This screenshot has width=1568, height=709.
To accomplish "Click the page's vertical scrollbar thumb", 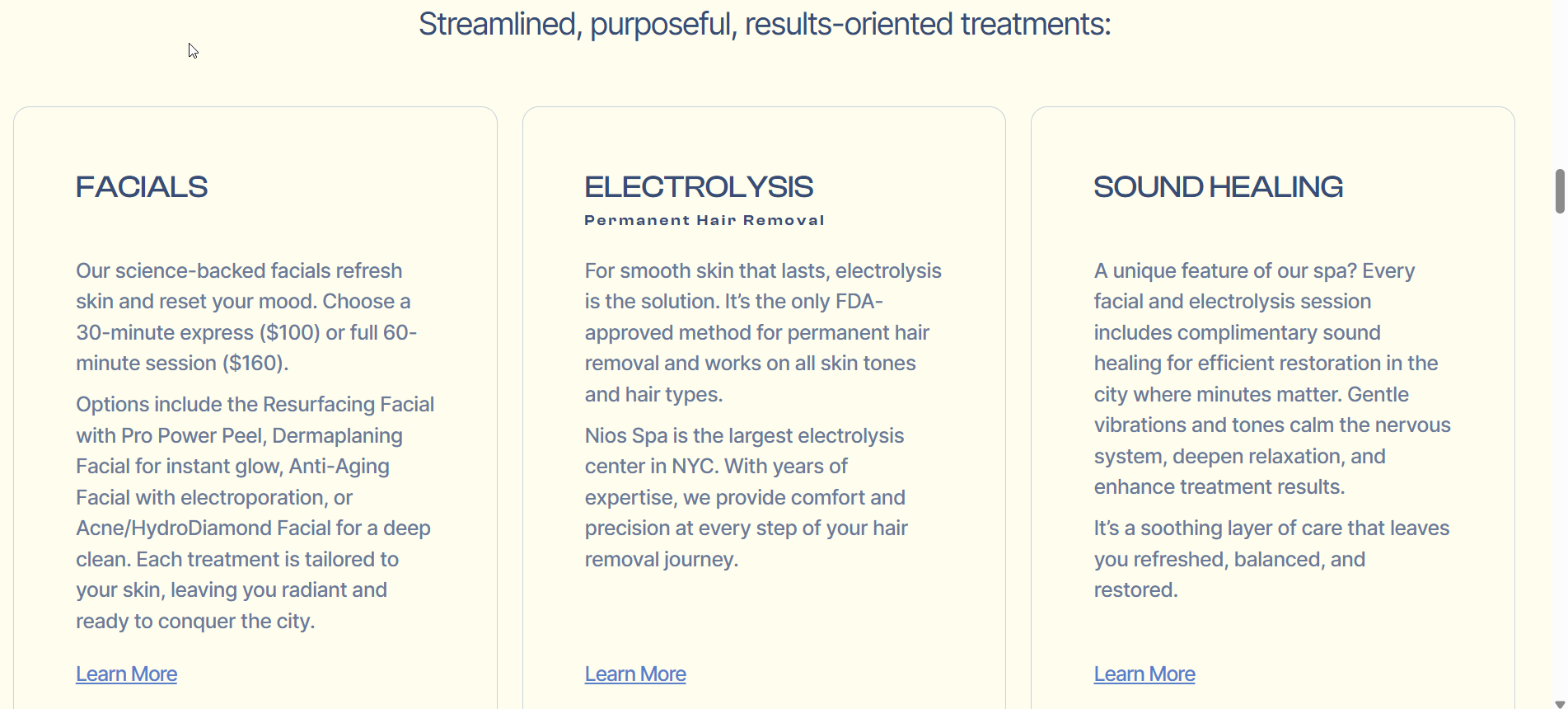I will click(x=1559, y=190).
